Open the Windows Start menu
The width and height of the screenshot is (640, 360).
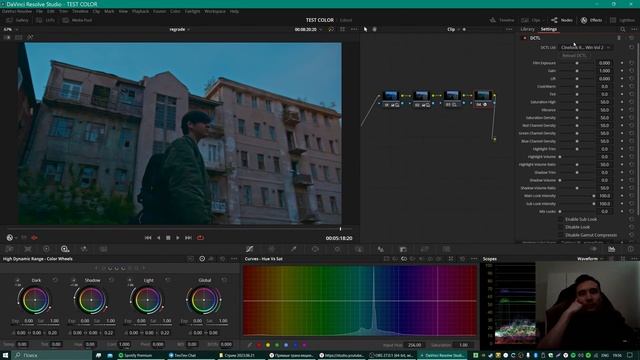click(x=6, y=356)
